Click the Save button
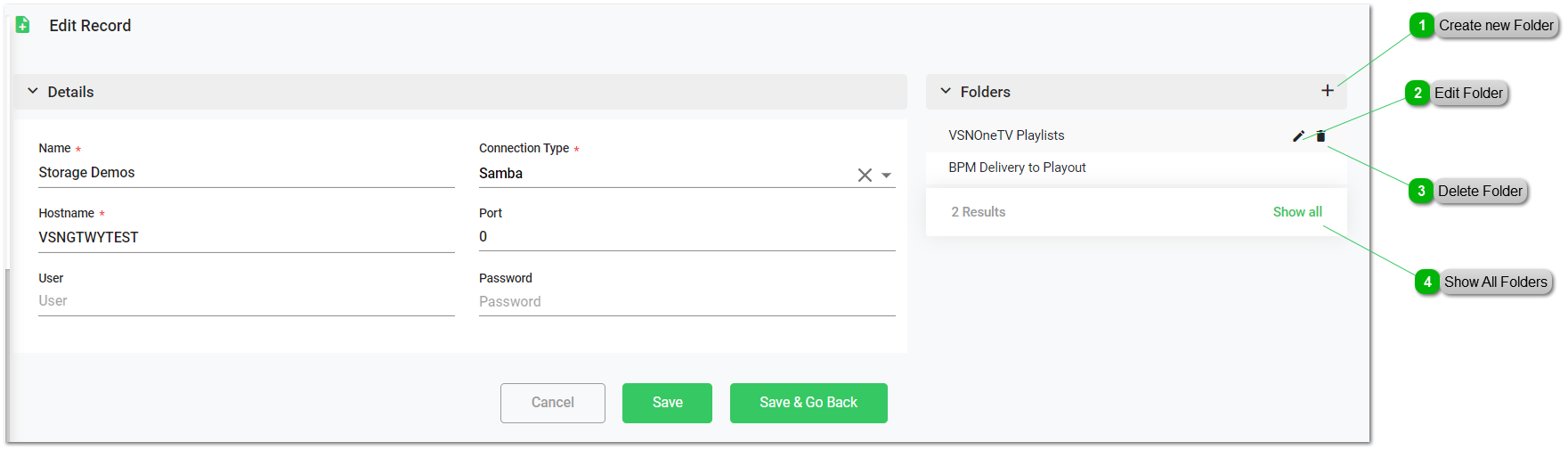Viewport: 1568px width, 450px height. pos(667,403)
